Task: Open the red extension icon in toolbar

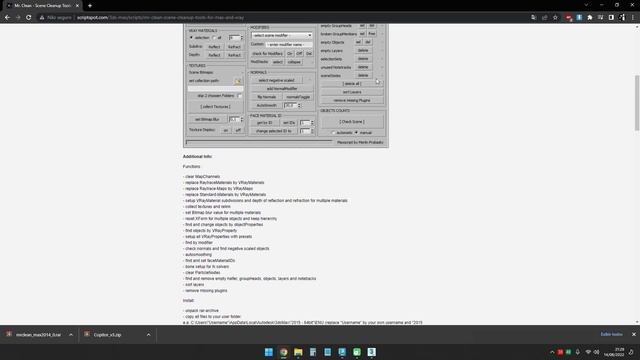Action: (569, 18)
